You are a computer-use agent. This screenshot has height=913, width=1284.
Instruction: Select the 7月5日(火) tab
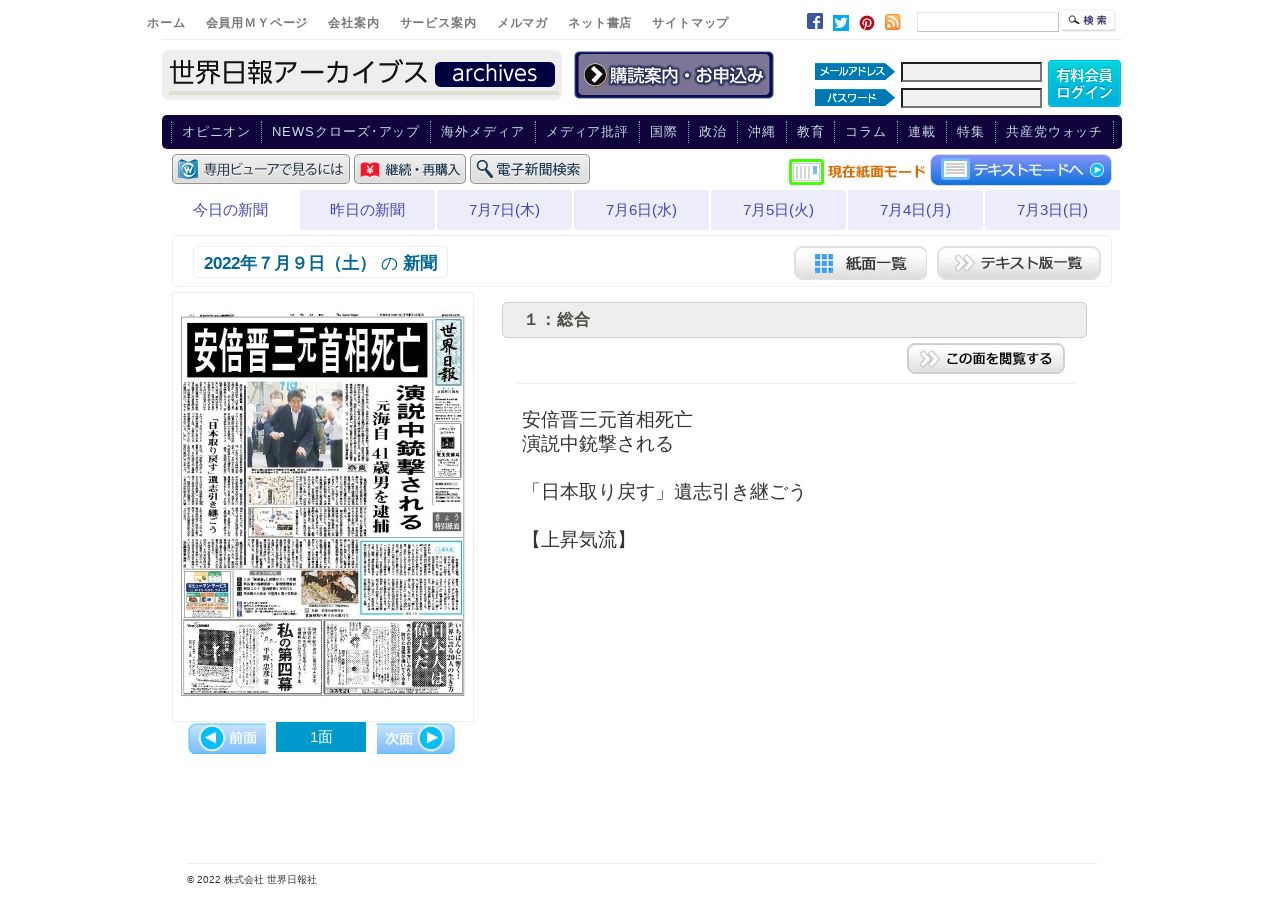tap(779, 210)
